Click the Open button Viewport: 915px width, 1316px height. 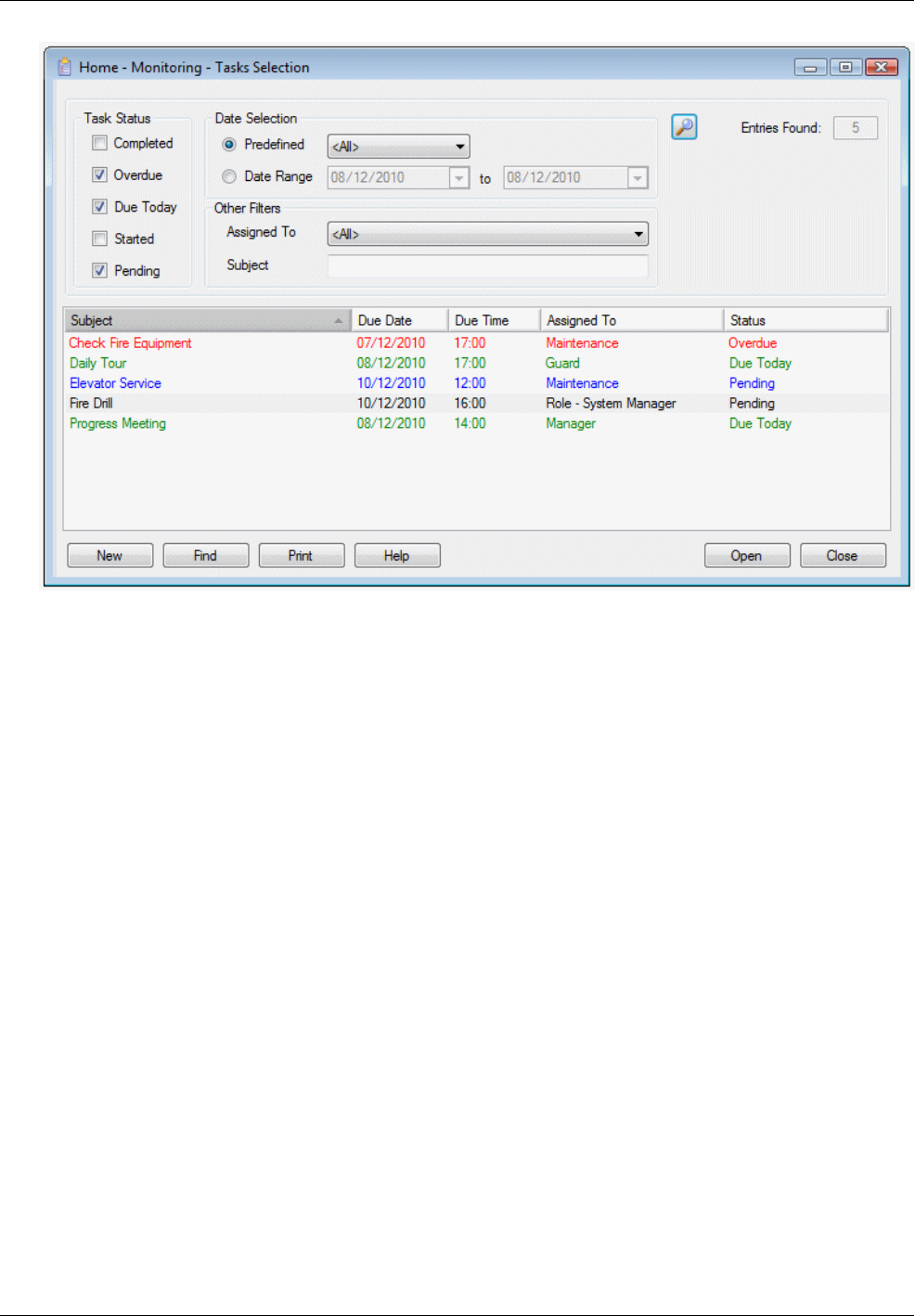point(746,556)
